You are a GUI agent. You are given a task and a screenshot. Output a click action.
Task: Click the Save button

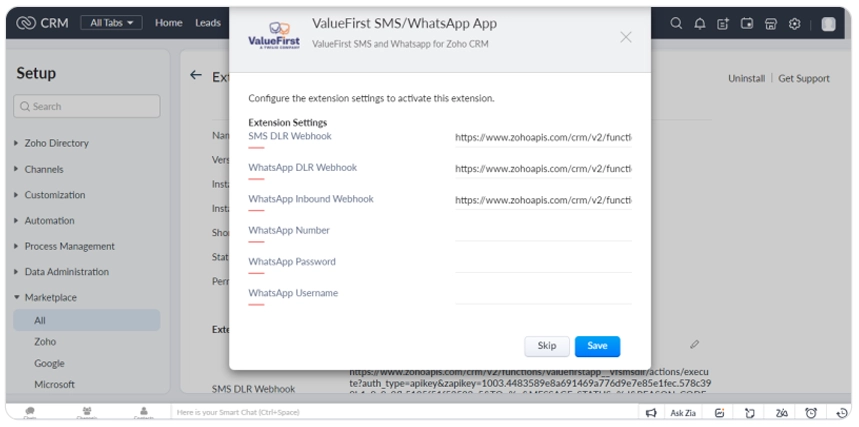597,346
